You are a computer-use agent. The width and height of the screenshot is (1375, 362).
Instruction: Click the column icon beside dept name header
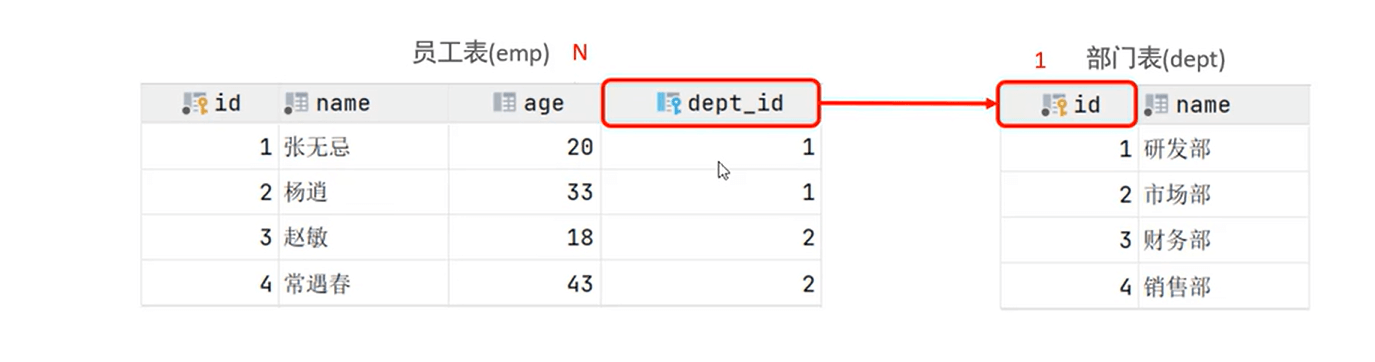click(1157, 103)
